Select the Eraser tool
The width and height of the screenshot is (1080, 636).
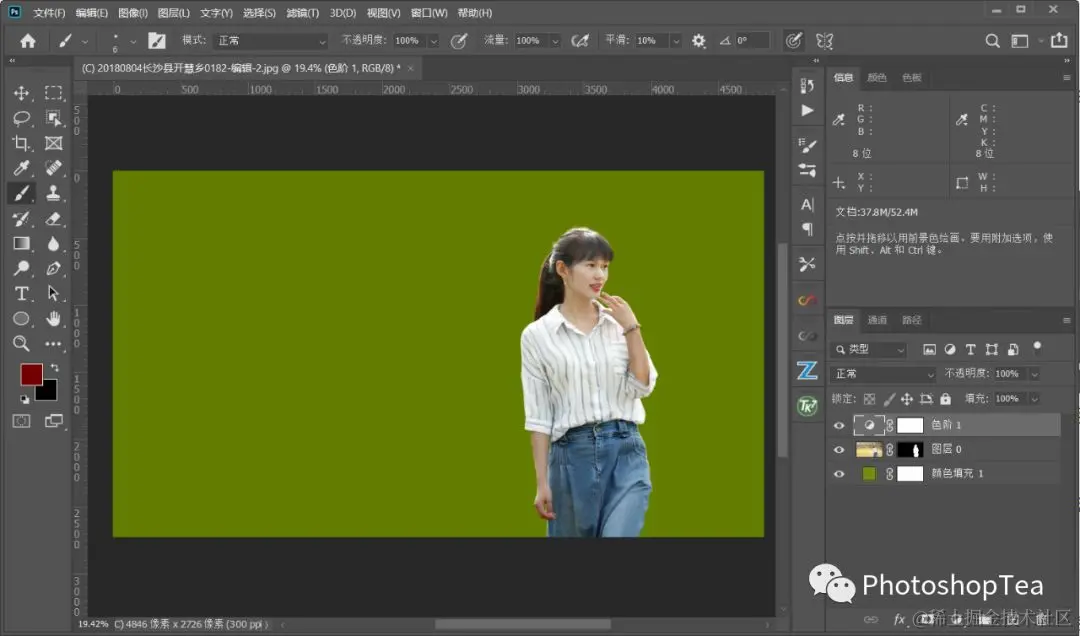[x=53, y=218]
